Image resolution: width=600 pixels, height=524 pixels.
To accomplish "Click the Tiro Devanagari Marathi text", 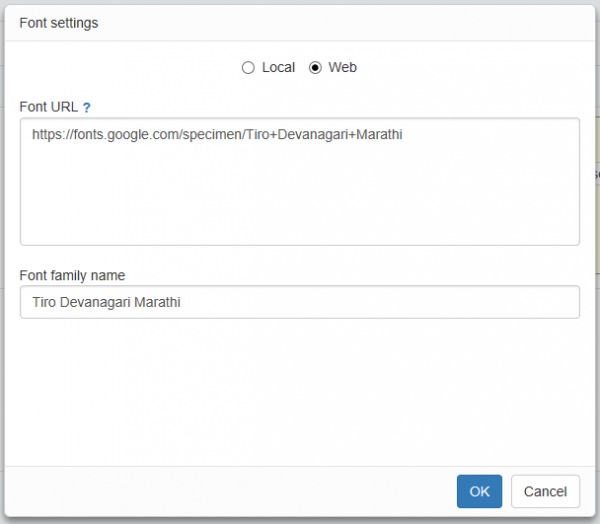I will [106, 302].
